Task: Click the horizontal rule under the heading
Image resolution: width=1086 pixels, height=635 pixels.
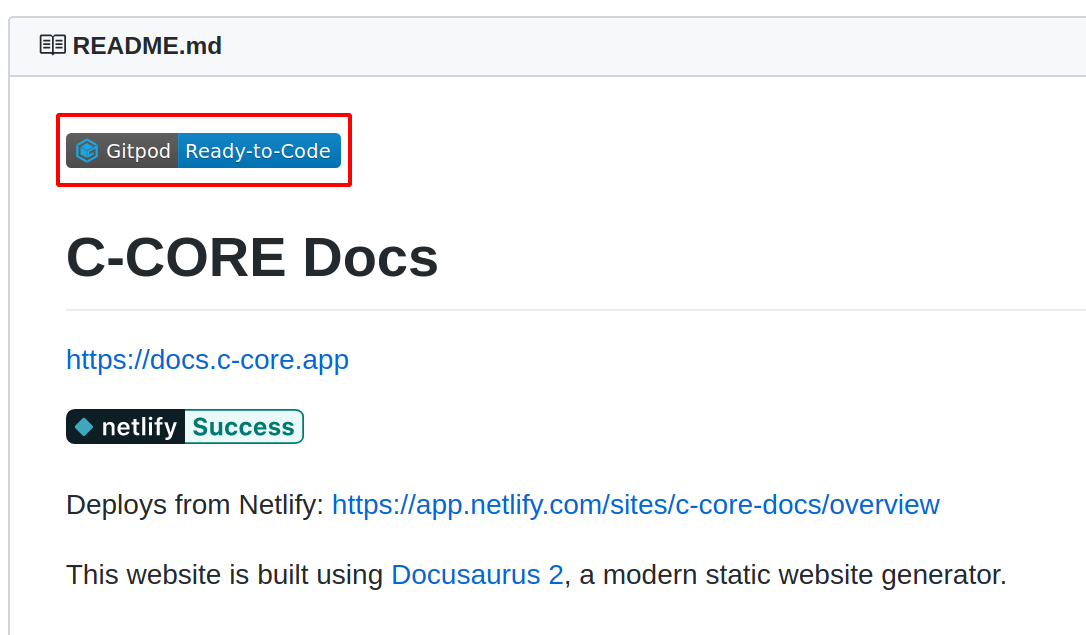Action: [575, 310]
